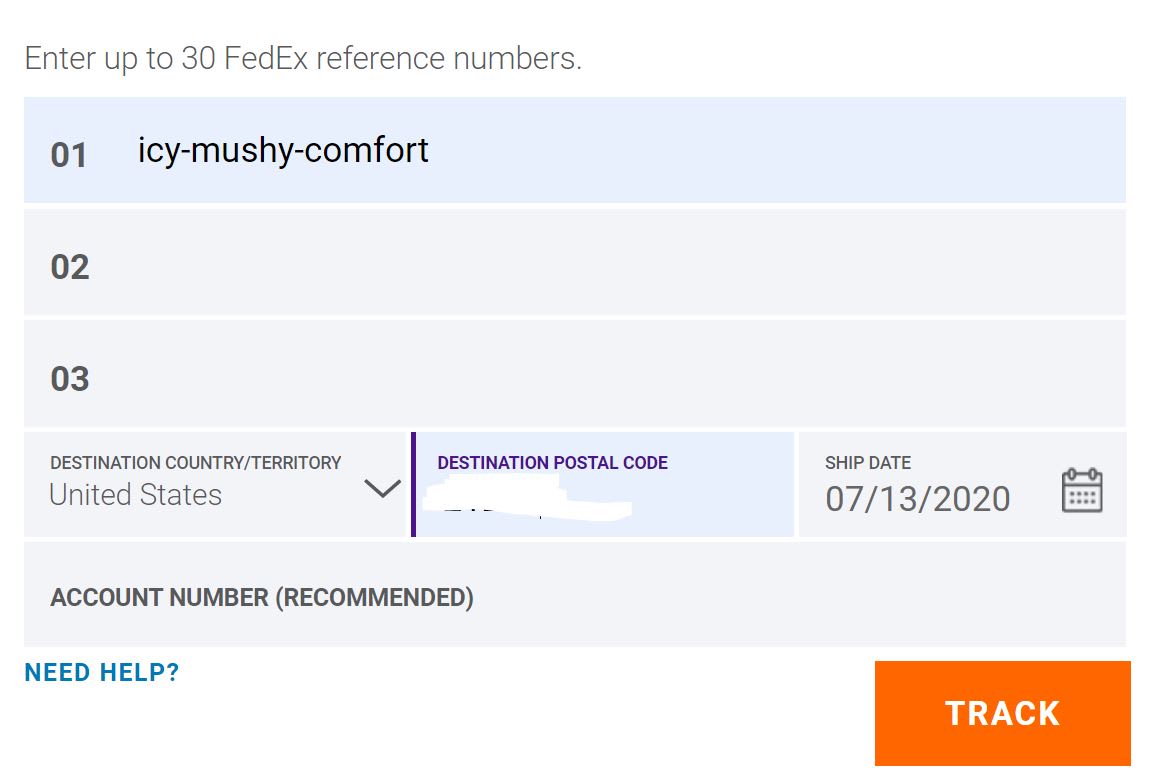Click the DESTINATION POSTAL CODE label text
The width and height of the screenshot is (1157, 774).
552,463
